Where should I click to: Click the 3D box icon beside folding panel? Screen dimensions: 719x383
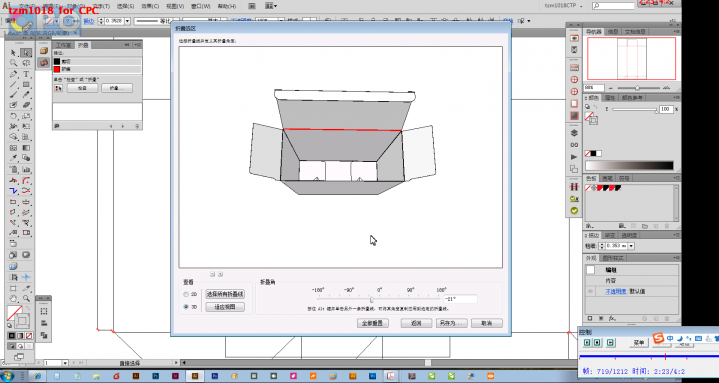coord(44,51)
